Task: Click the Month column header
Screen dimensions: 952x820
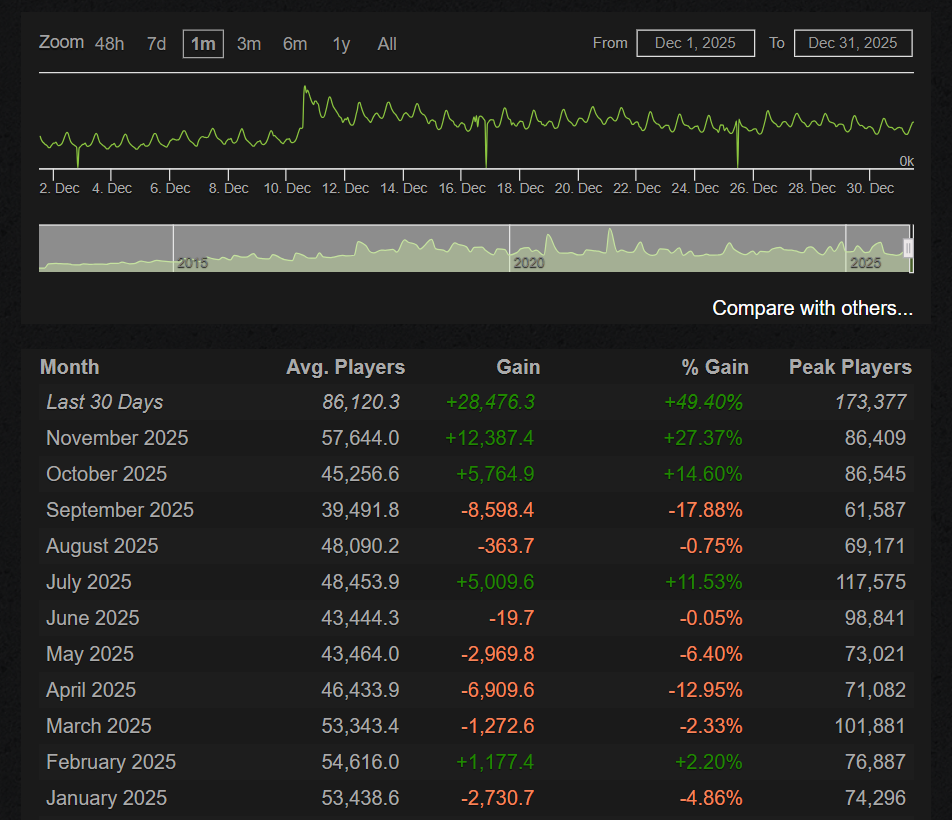Action: 70,367
